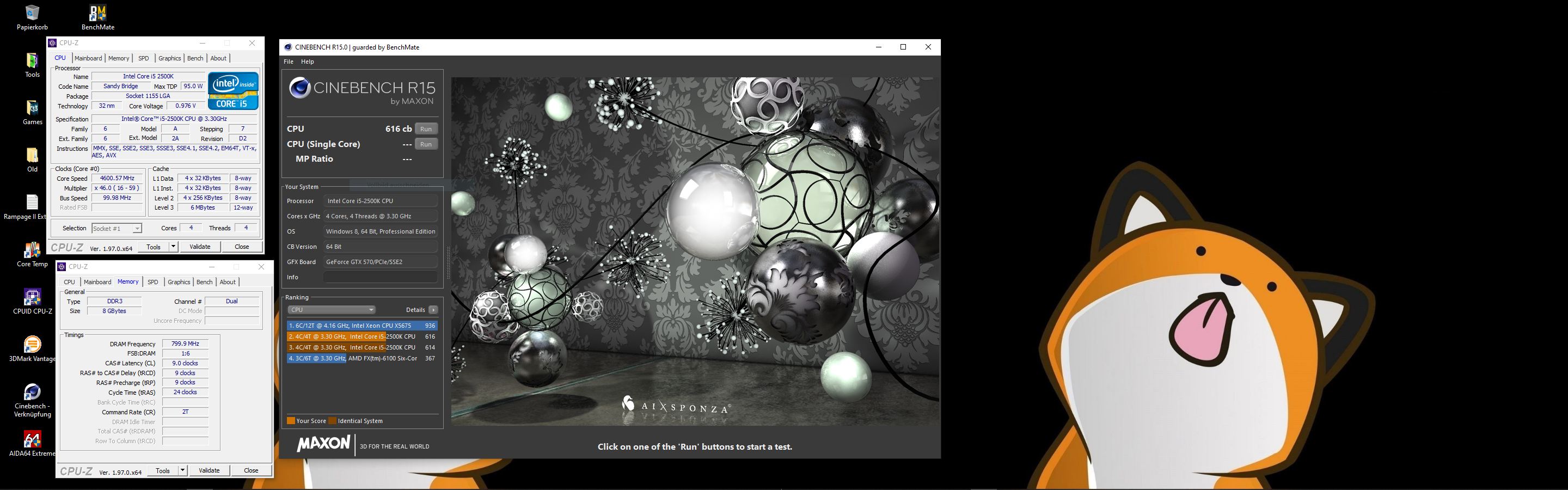Image resolution: width=1568 pixels, height=490 pixels.
Task: Select ranking row with score 614
Action: point(362,347)
